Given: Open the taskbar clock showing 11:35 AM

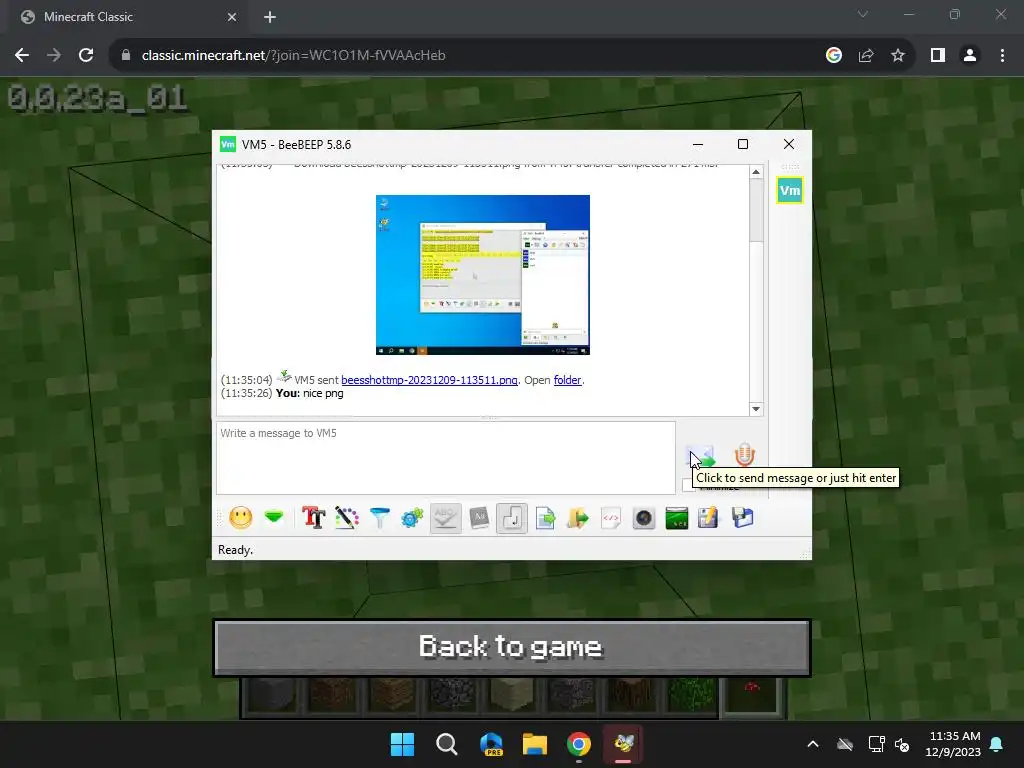Looking at the screenshot, I should click(954, 744).
